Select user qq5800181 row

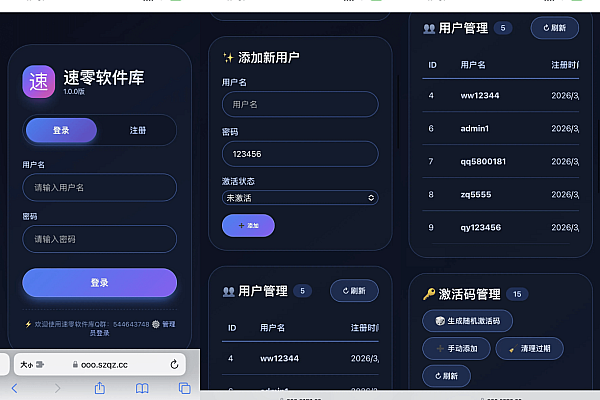point(501,162)
